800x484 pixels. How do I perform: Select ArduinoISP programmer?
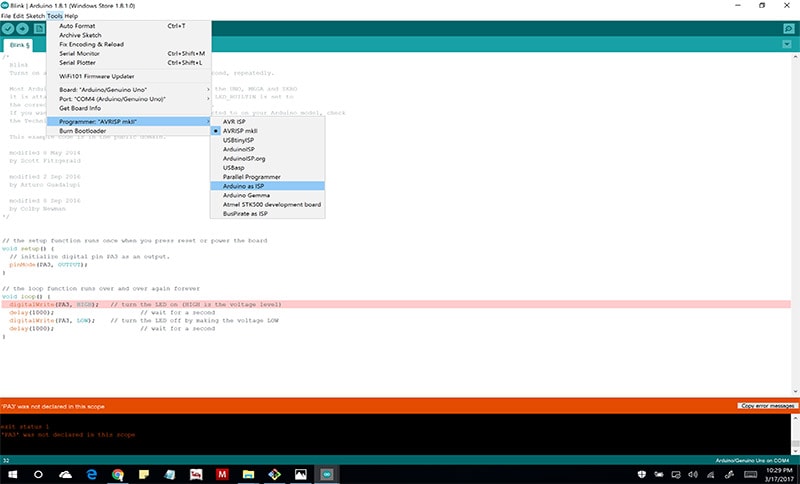click(267, 149)
